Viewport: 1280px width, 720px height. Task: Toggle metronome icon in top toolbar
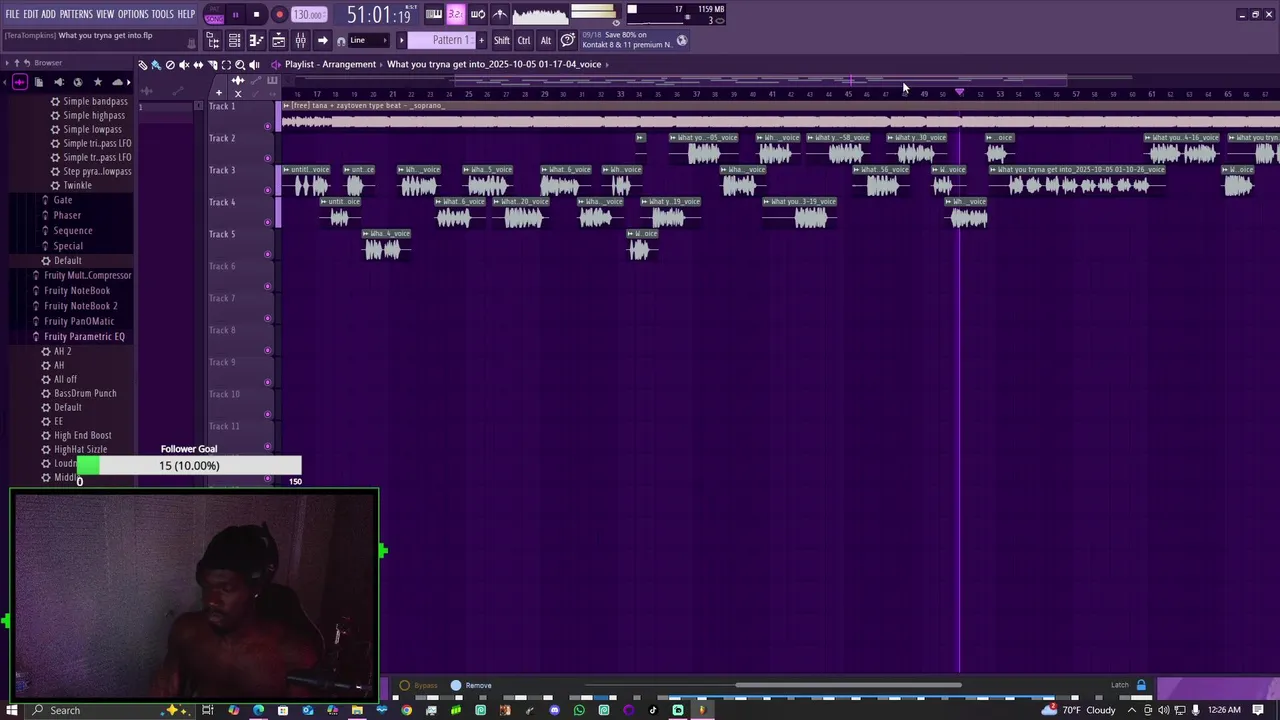click(500, 14)
